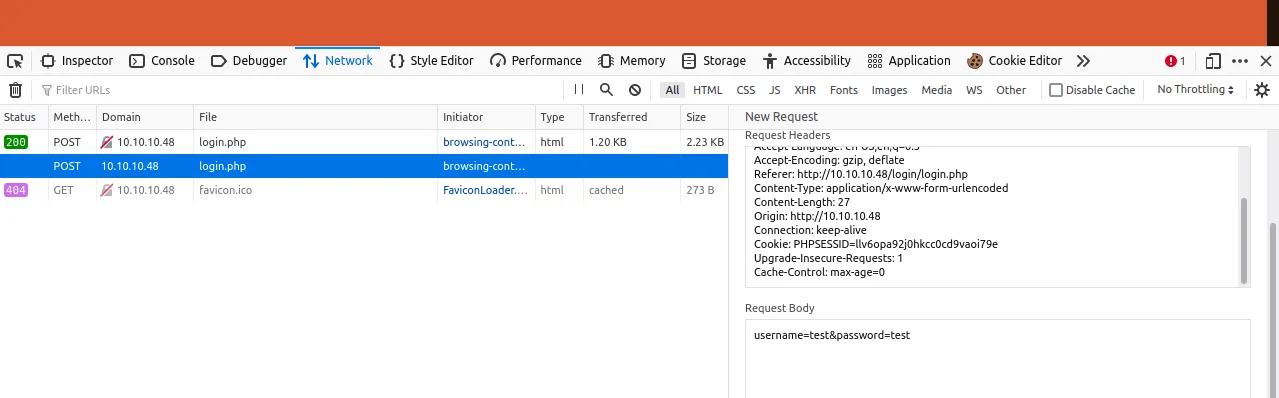Open the Debugger tab

tap(249, 61)
